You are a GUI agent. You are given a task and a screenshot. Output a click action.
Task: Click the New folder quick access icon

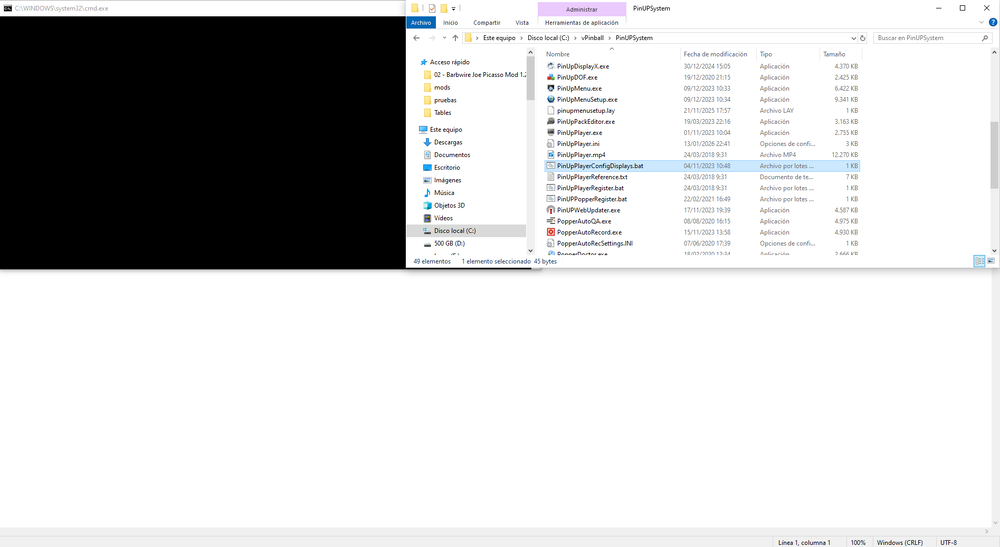444,8
